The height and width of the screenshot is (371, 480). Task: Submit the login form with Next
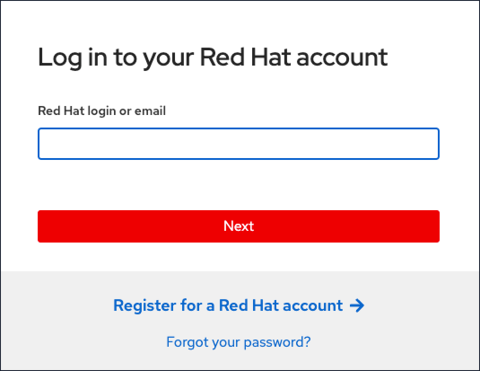[x=239, y=226]
